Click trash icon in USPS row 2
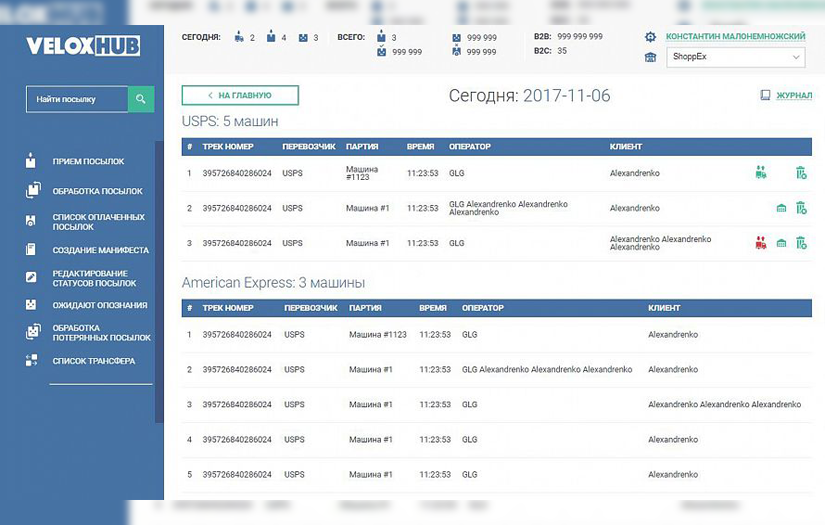The height and width of the screenshot is (525, 825). (801, 208)
